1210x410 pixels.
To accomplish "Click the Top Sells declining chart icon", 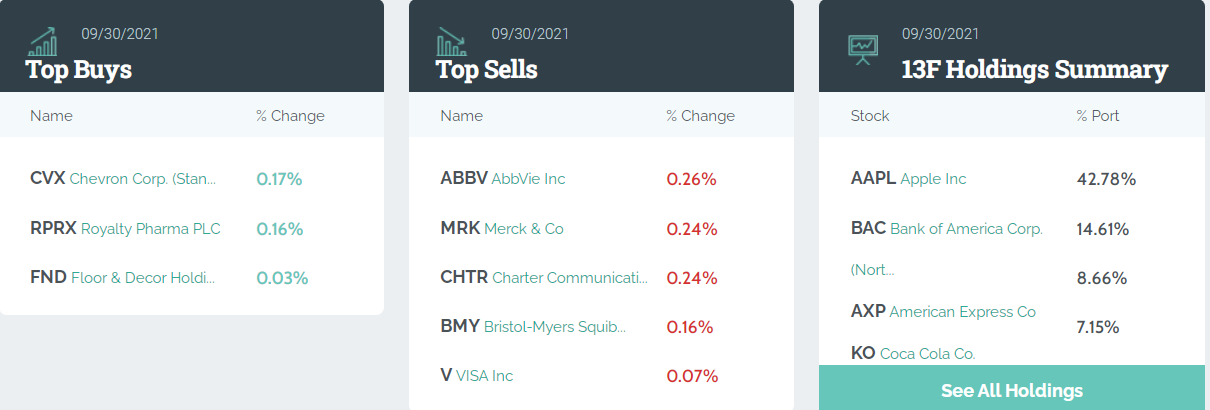I will click(451, 42).
